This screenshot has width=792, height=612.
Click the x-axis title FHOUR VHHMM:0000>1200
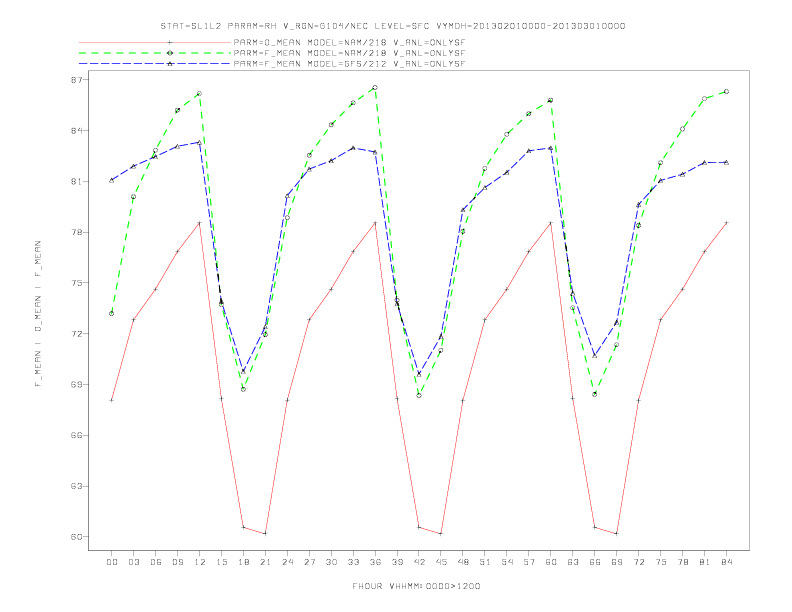click(x=416, y=586)
